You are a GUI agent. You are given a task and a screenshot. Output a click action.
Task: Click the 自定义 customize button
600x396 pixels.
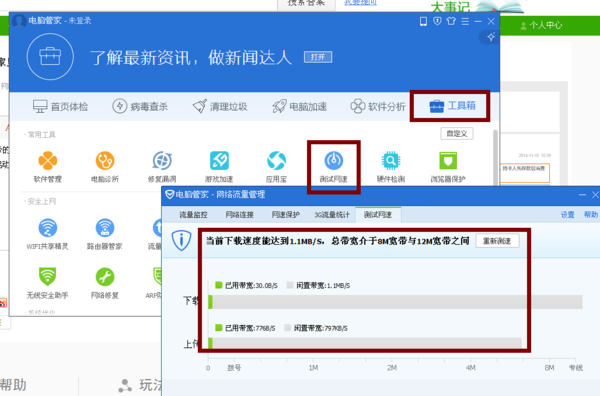coord(457,134)
